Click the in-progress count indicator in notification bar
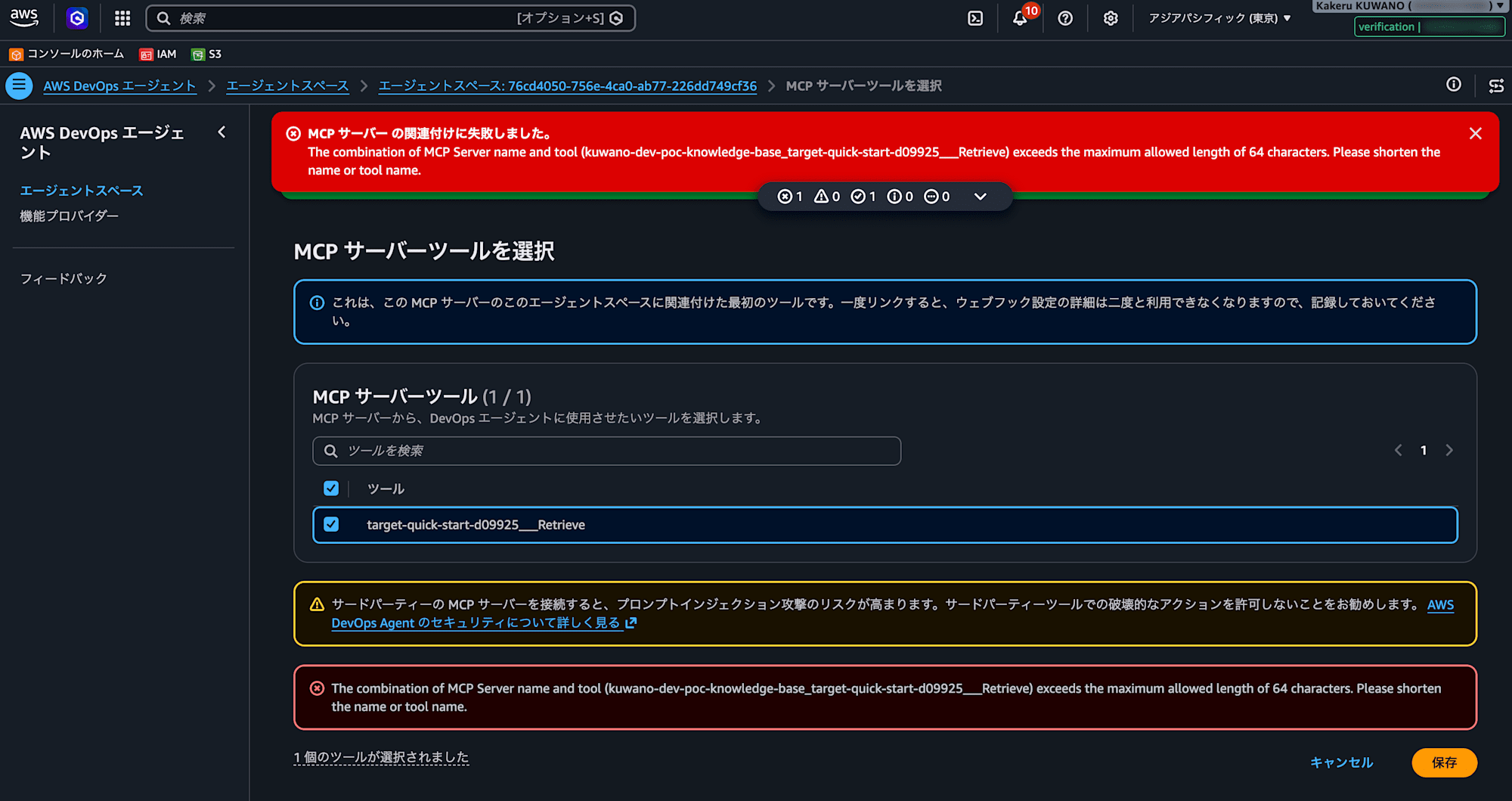The height and width of the screenshot is (801, 1512). click(937, 197)
